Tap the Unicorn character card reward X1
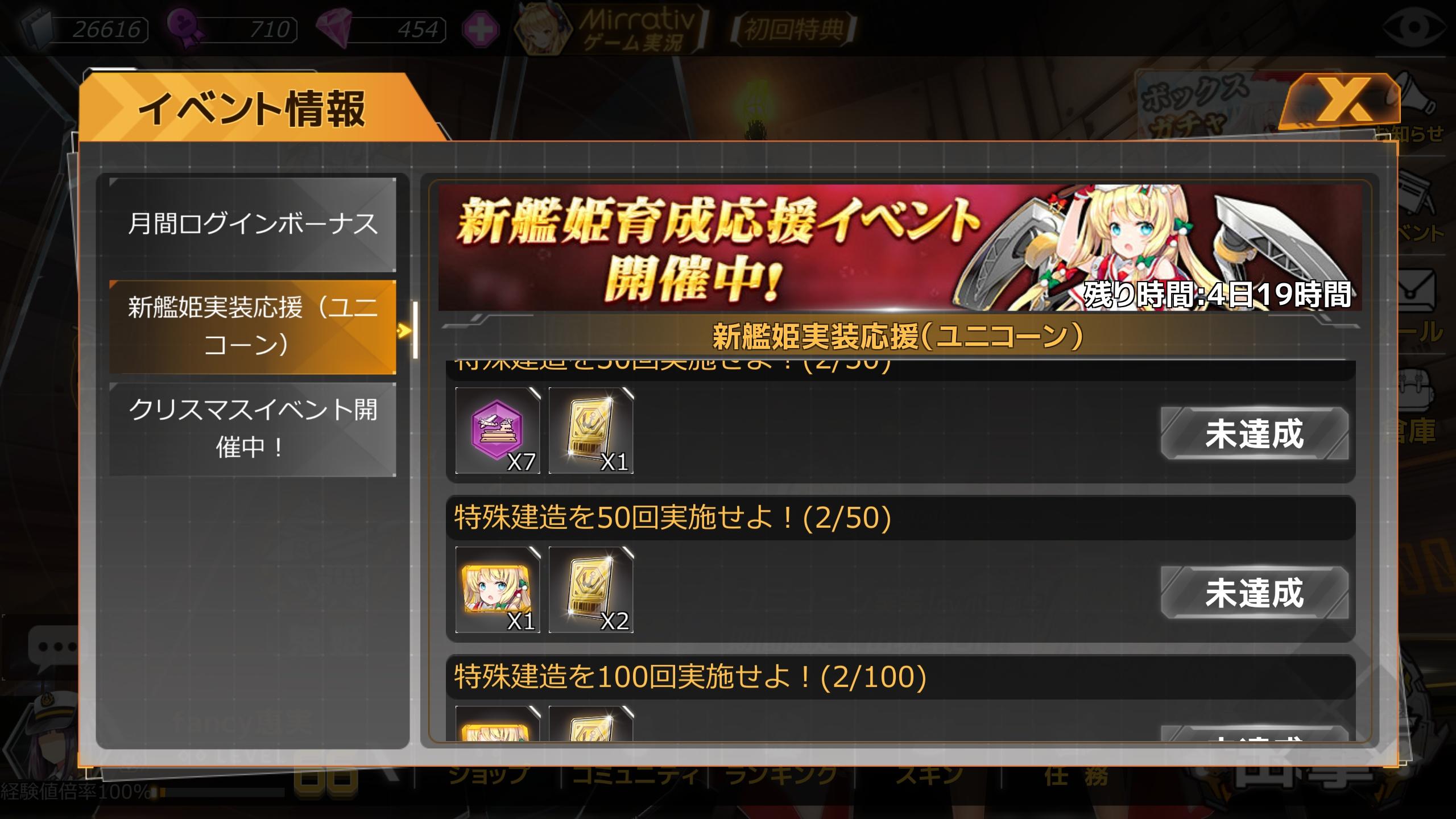This screenshot has height=819, width=1456. point(498,590)
